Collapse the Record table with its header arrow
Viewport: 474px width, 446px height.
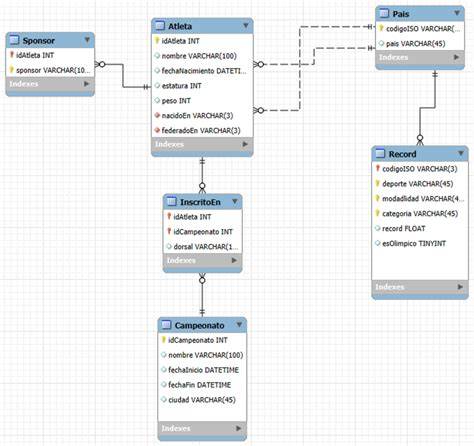461,153
